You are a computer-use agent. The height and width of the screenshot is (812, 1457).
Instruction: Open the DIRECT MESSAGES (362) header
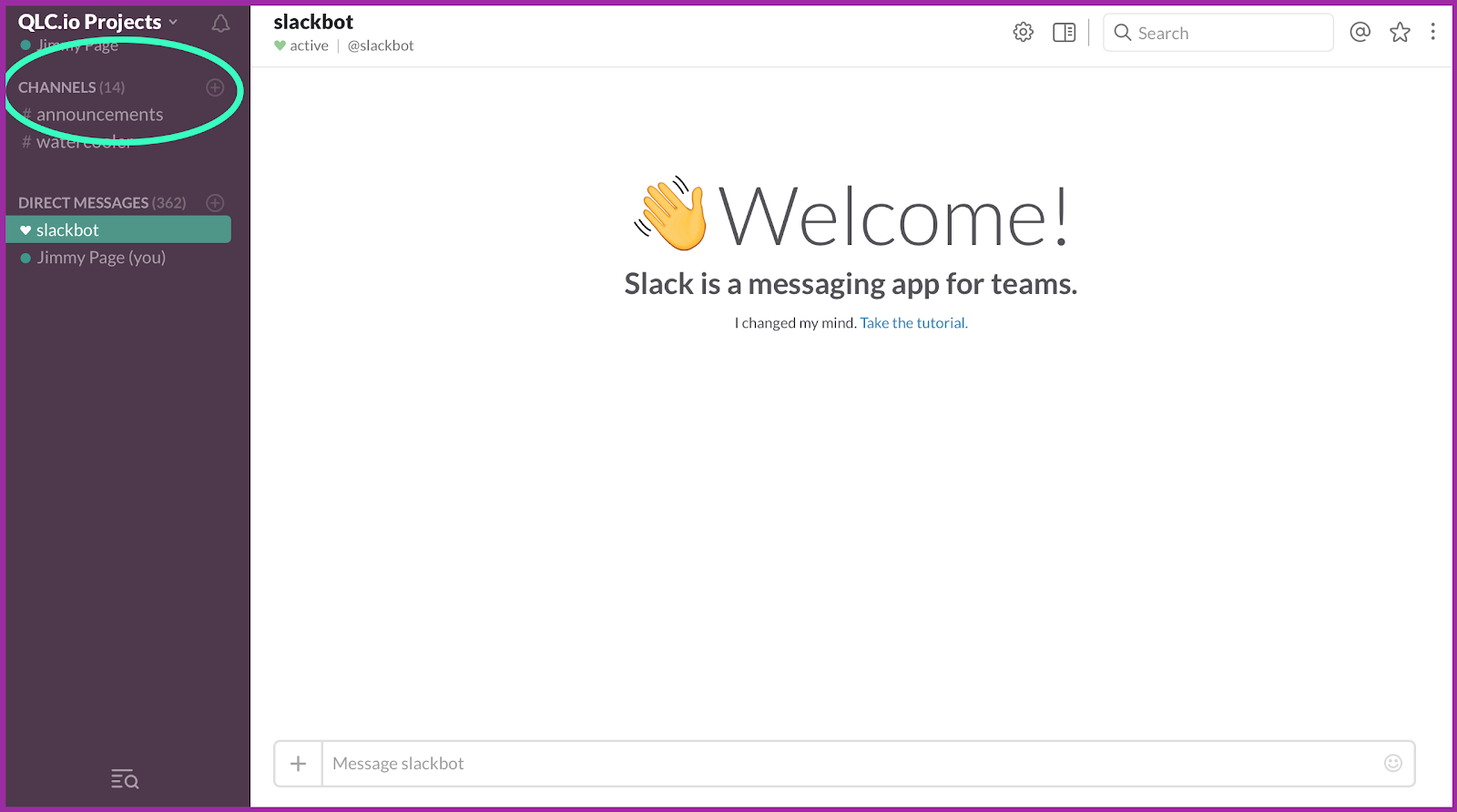point(102,203)
